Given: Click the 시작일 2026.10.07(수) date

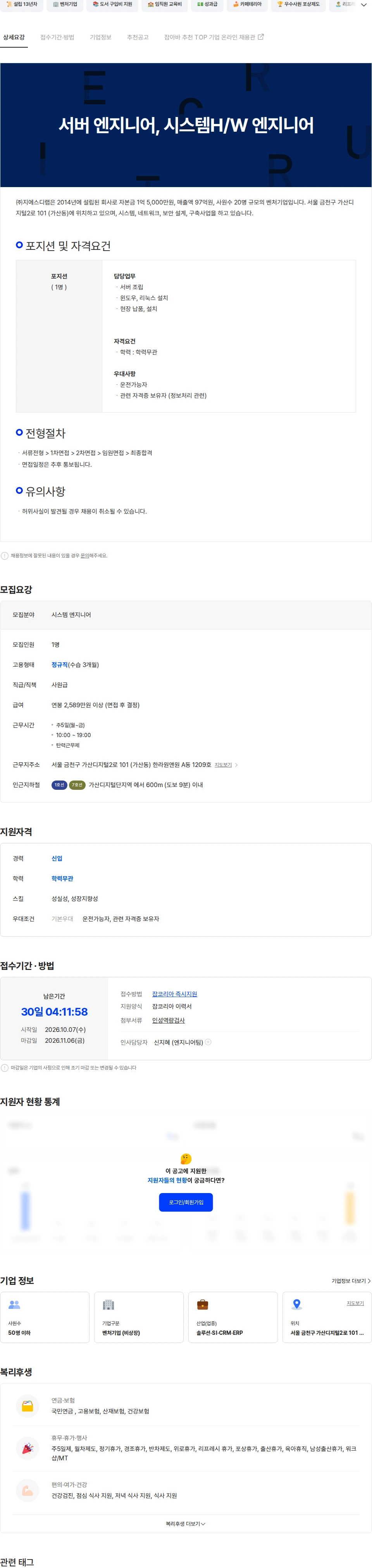Looking at the screenshot, I should [x=65, y=1030].
